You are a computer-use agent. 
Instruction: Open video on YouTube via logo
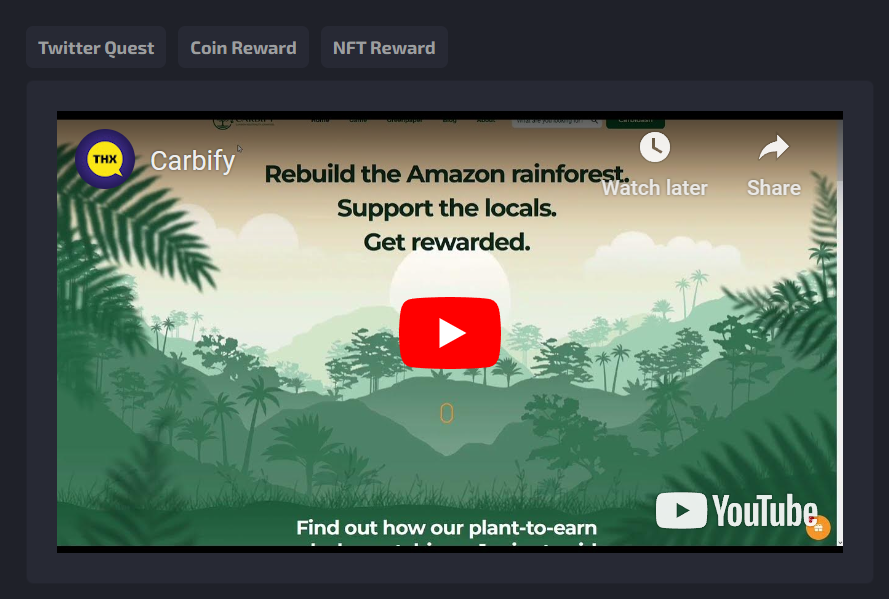tap(736, 511)
